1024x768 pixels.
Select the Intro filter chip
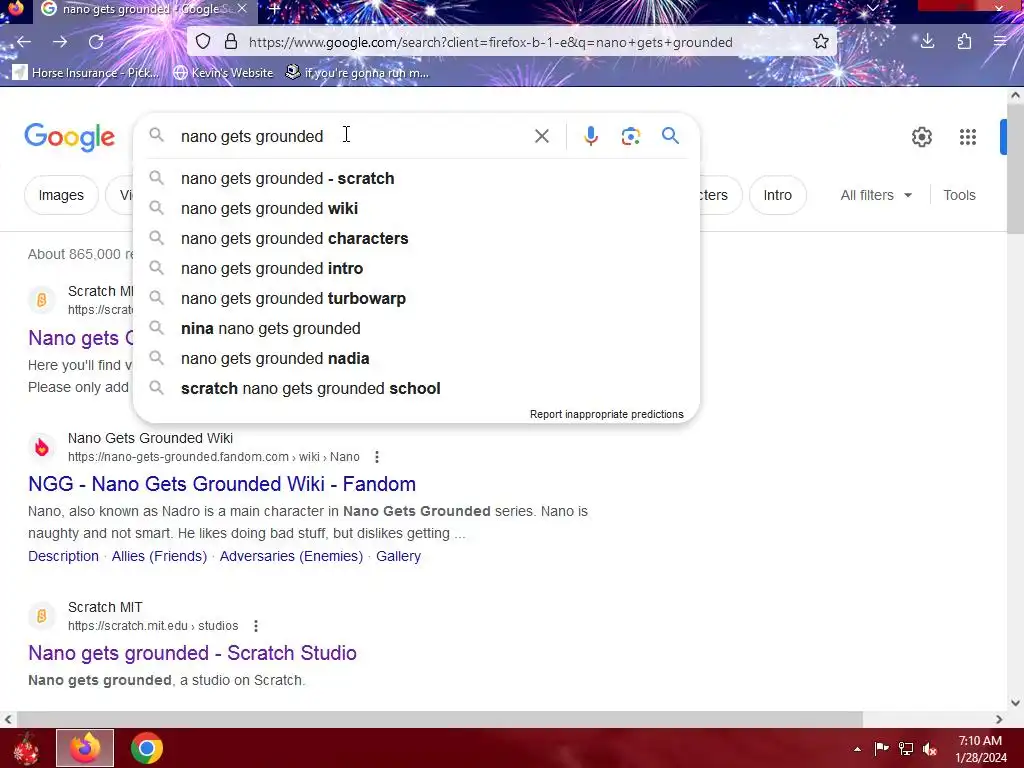pyautogui.click(x=777, y=195)
